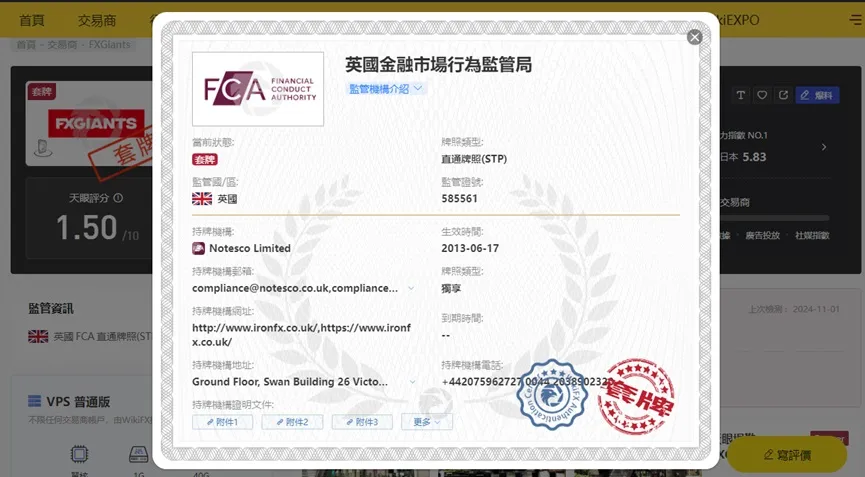Viewport: 865px width, 477px height.
Task: Click the text size T icon
Action: (x=740, y=95)
